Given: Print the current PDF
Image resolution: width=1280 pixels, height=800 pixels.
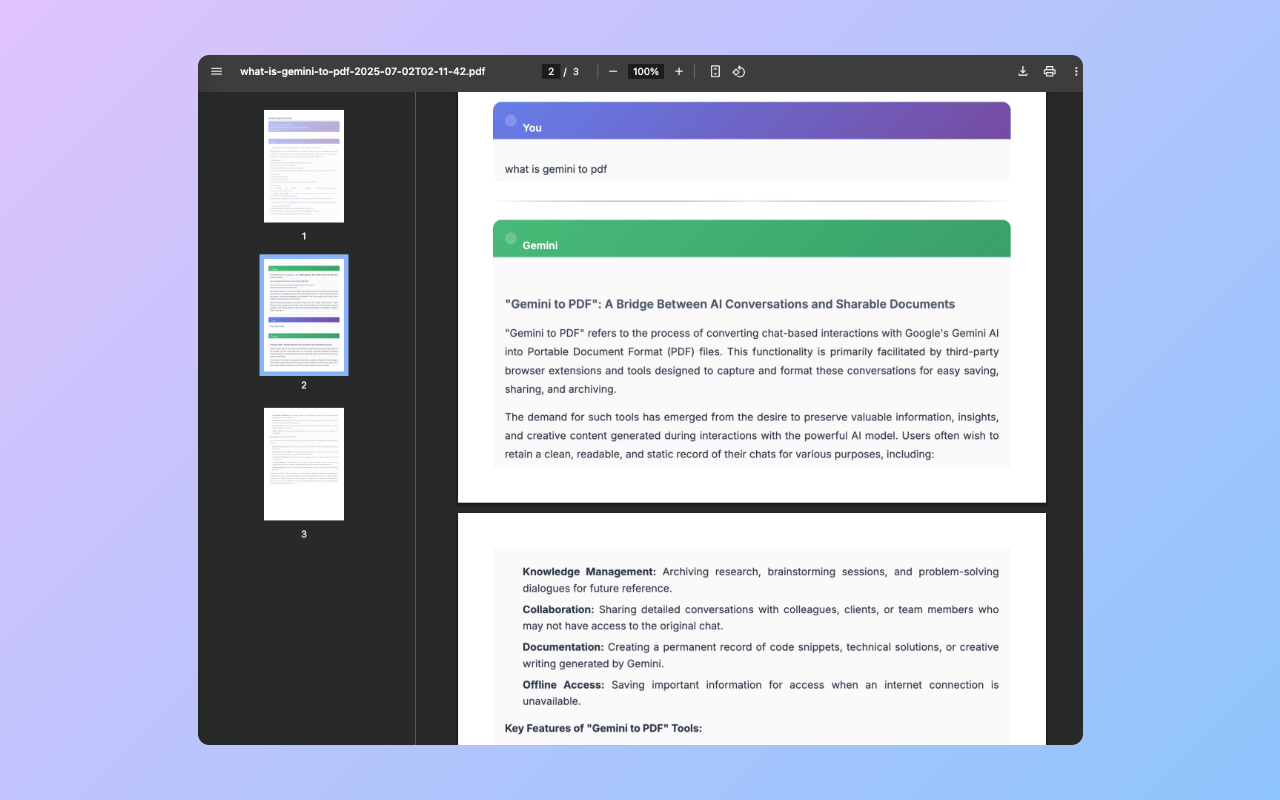Looking at the screenshot, I should click(1049, 71).
